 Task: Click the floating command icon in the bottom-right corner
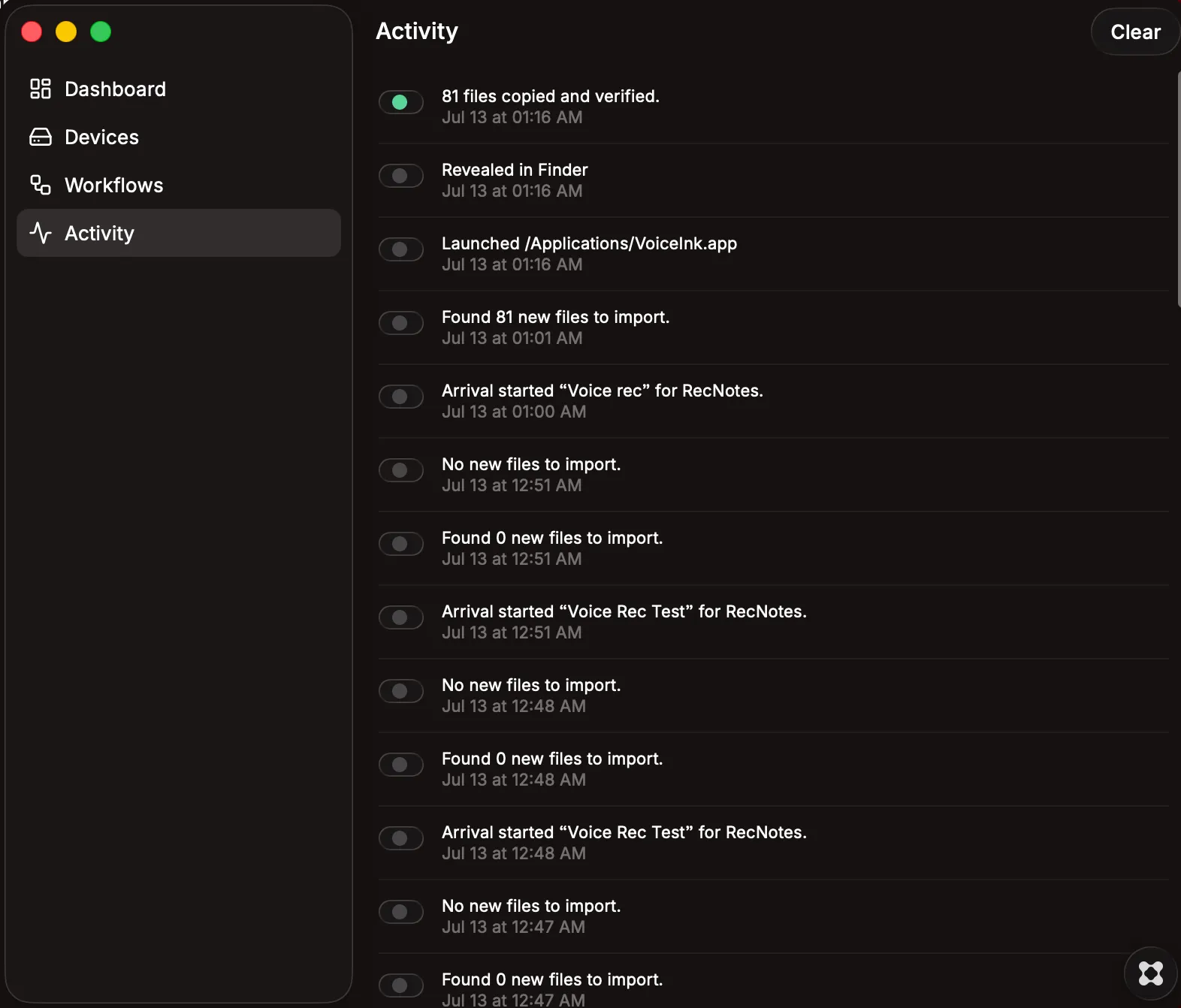coord(1150,973)
